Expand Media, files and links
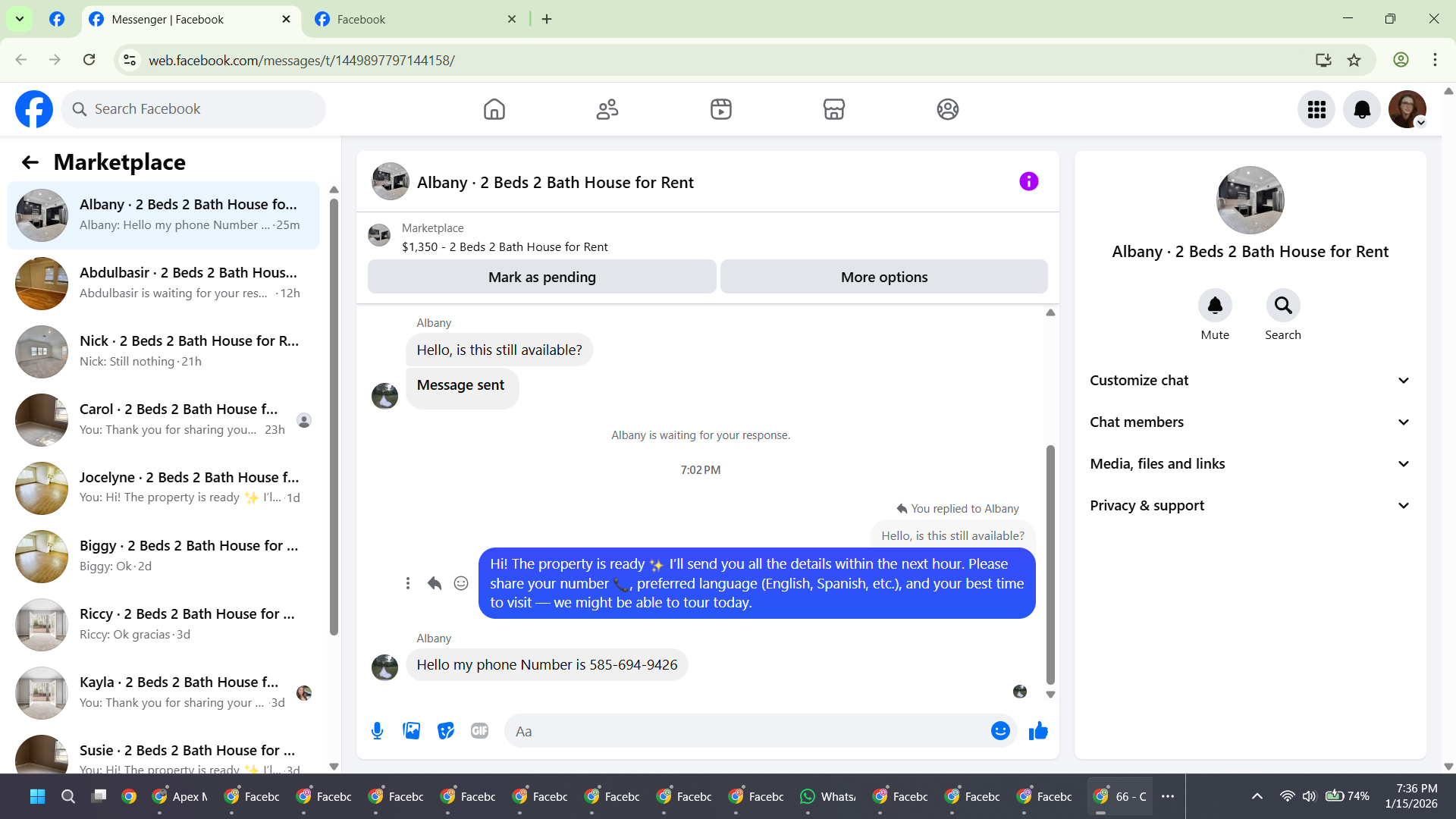 (1250, 464)
